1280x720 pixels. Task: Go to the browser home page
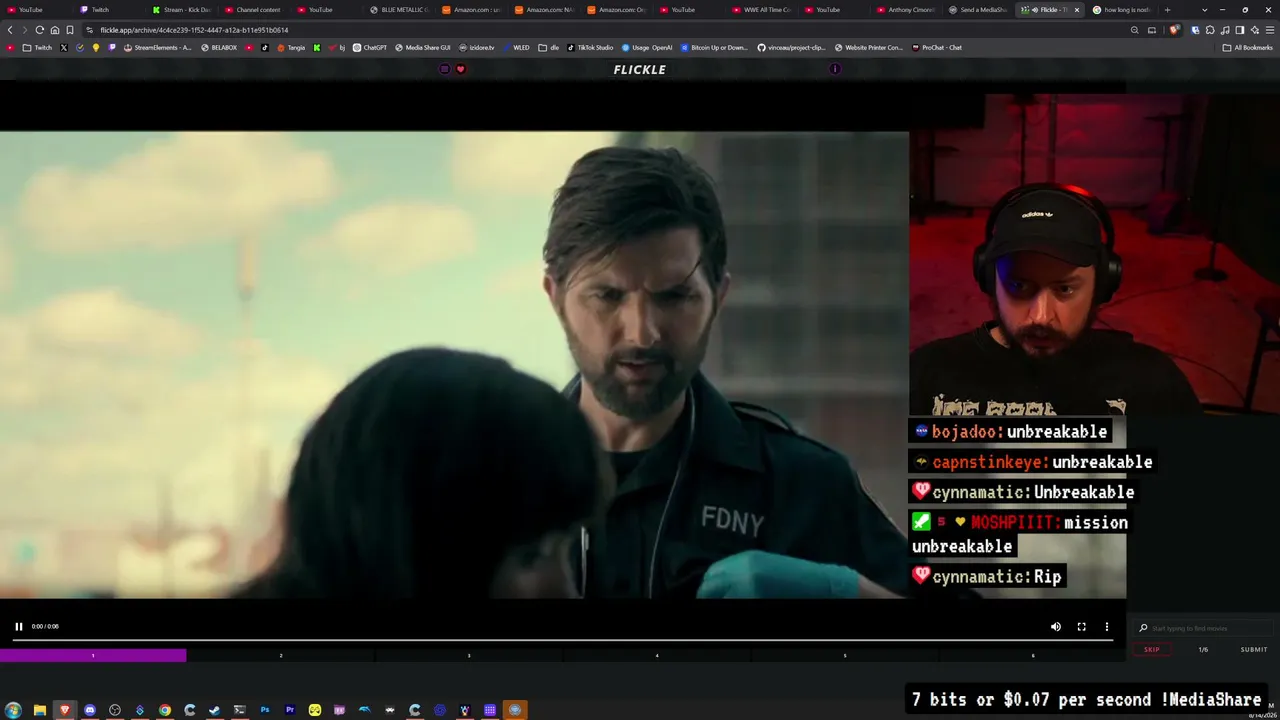(54, 30)
